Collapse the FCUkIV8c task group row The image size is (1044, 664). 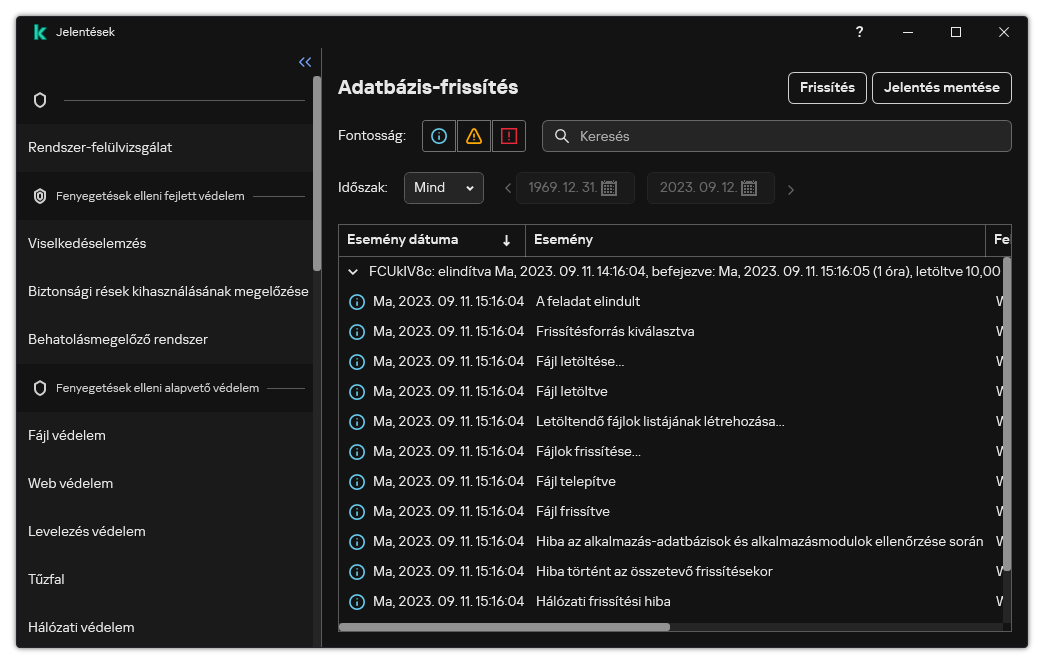coord(352,271)
